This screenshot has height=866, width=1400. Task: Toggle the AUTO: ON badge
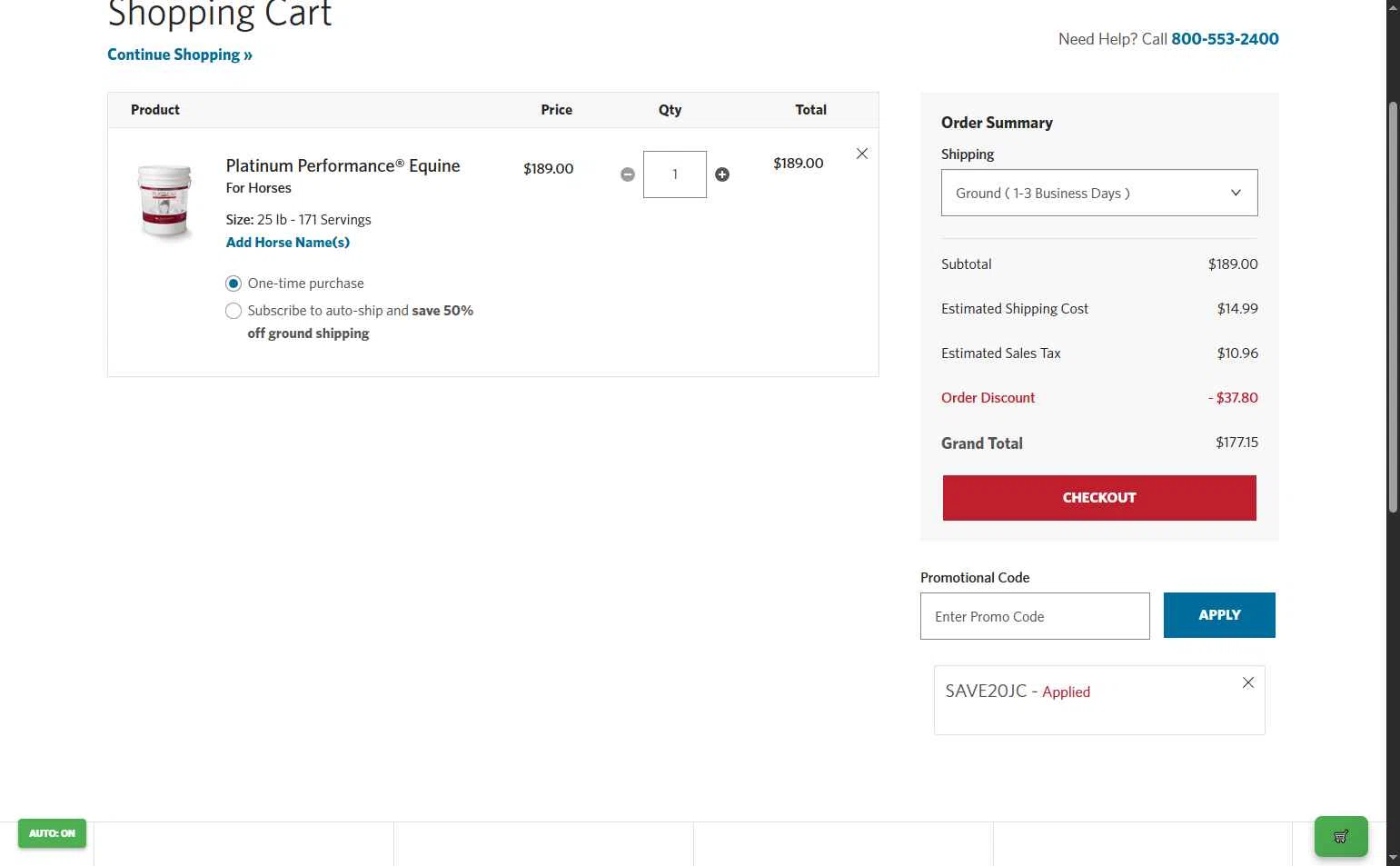coord(52,833)
